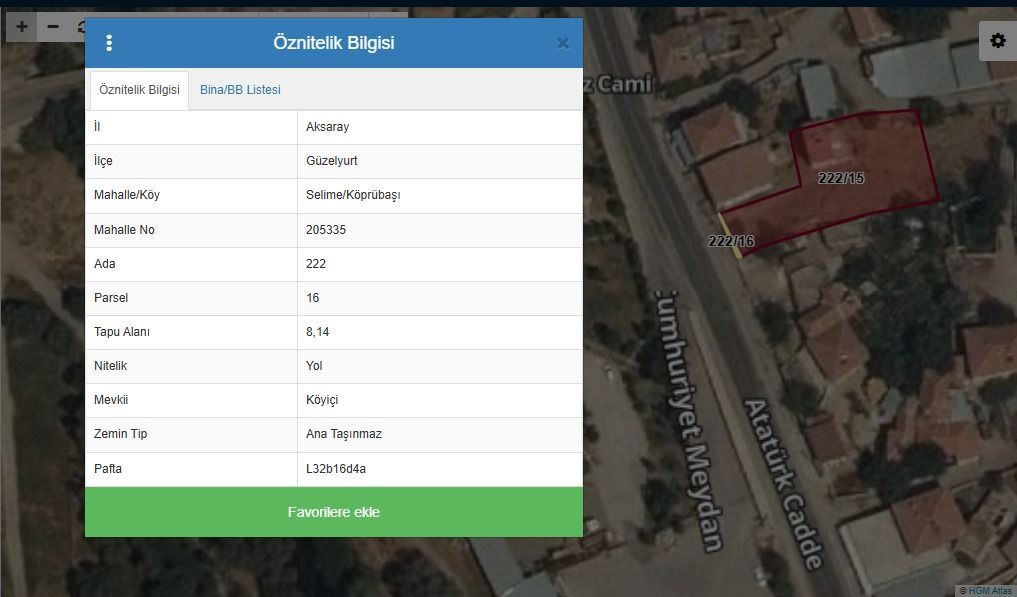Switch to the Bina/BB Listesi tab

tap(240, 90)
